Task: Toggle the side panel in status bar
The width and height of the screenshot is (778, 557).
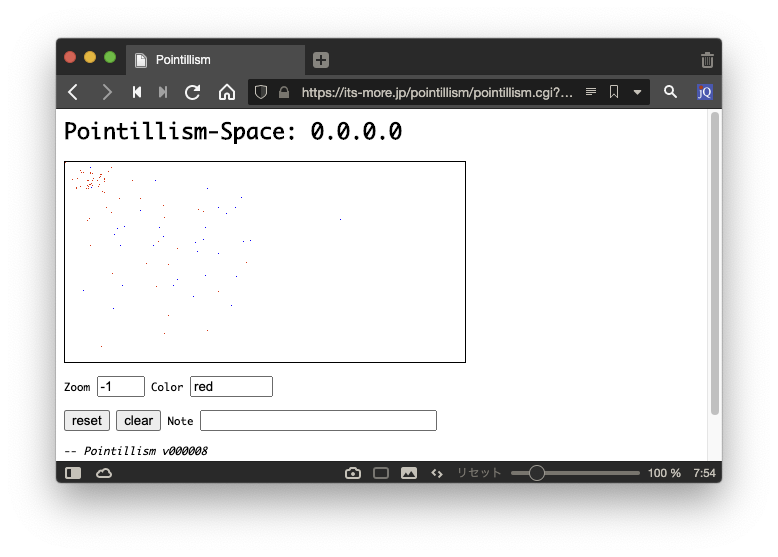Action: point(73,473)
